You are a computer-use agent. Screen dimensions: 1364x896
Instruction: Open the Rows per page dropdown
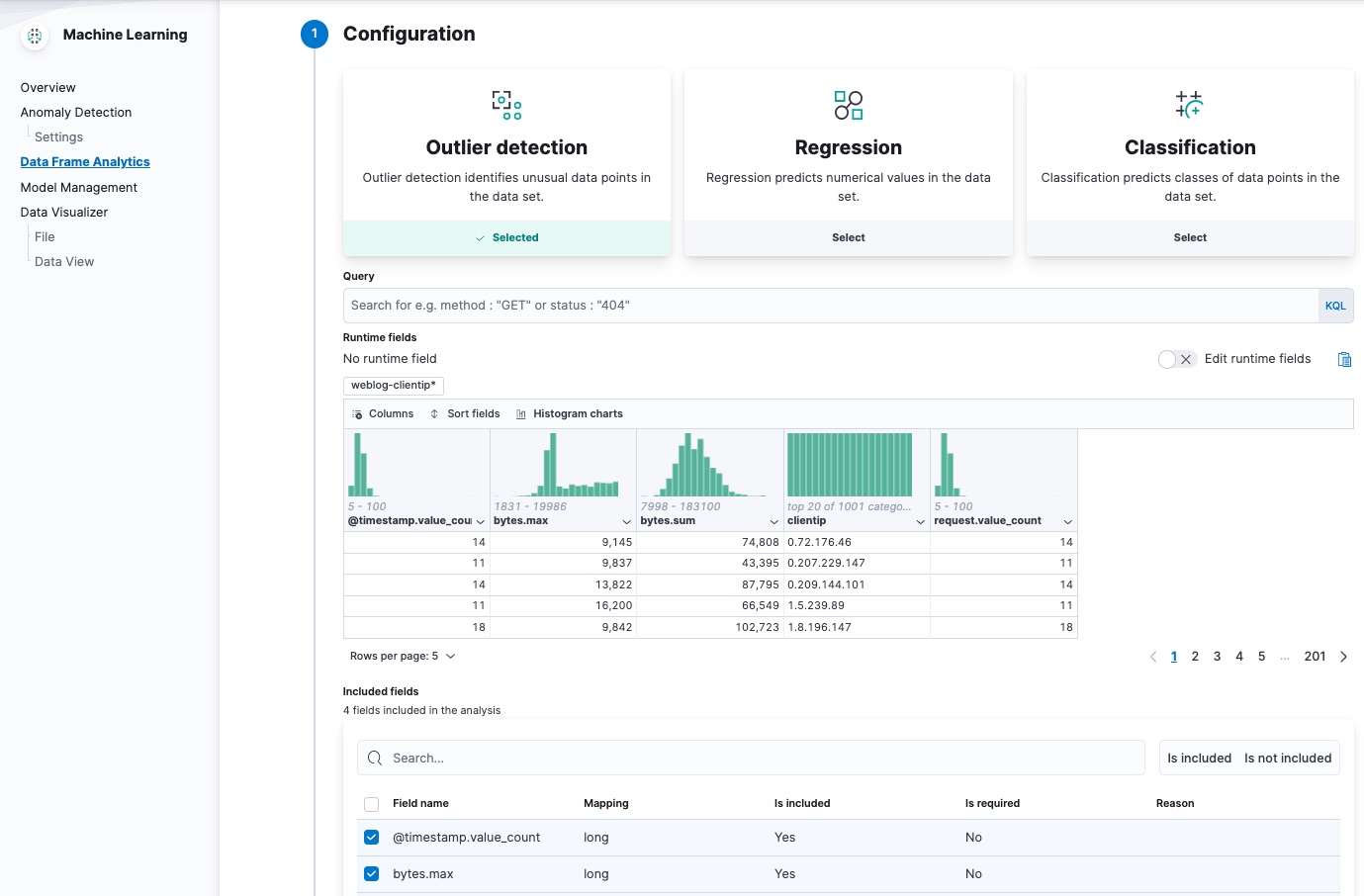click(401, 656)
